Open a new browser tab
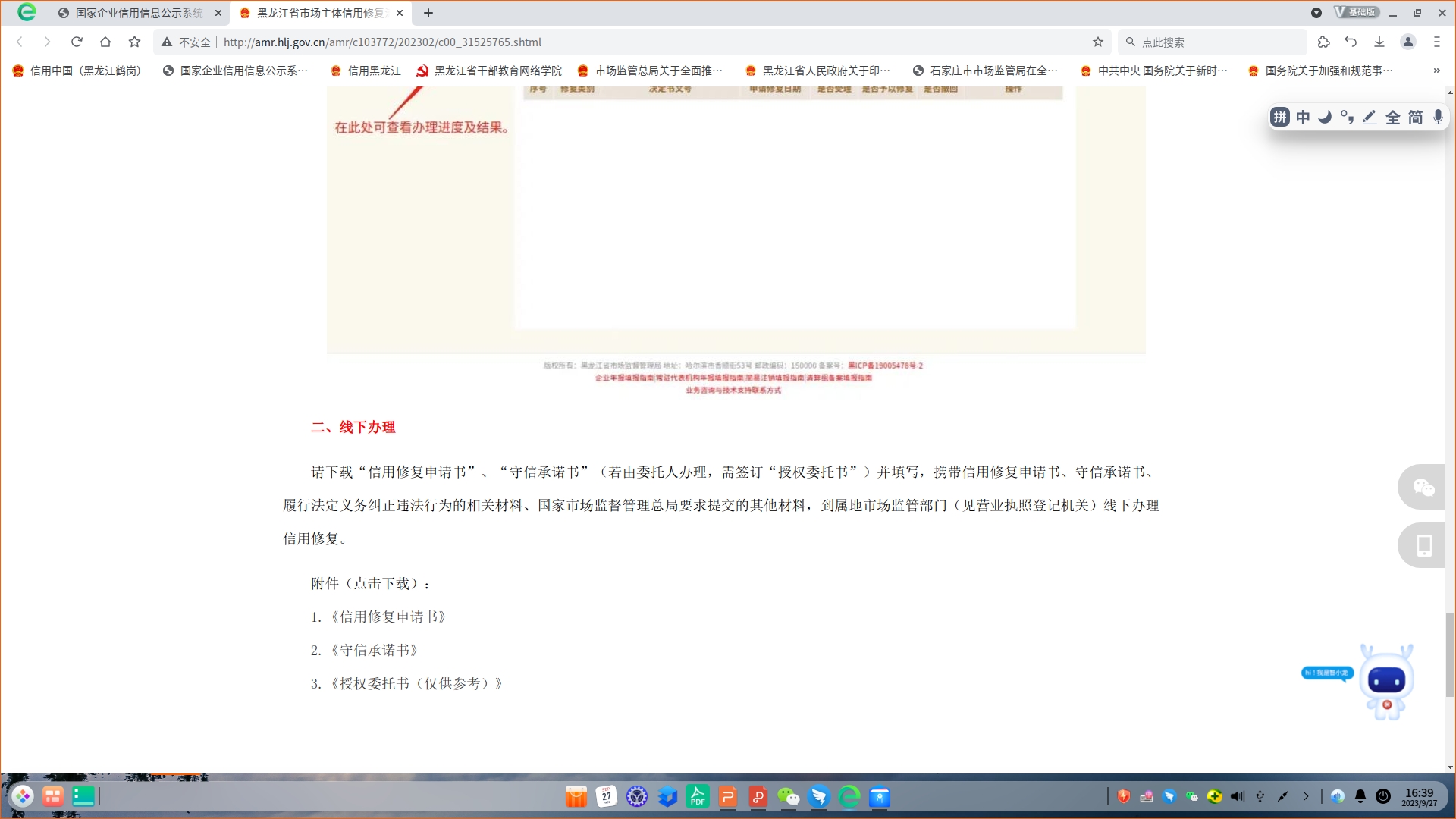Viewport: 1456px width, 819px height. click(x=428, y=13)
